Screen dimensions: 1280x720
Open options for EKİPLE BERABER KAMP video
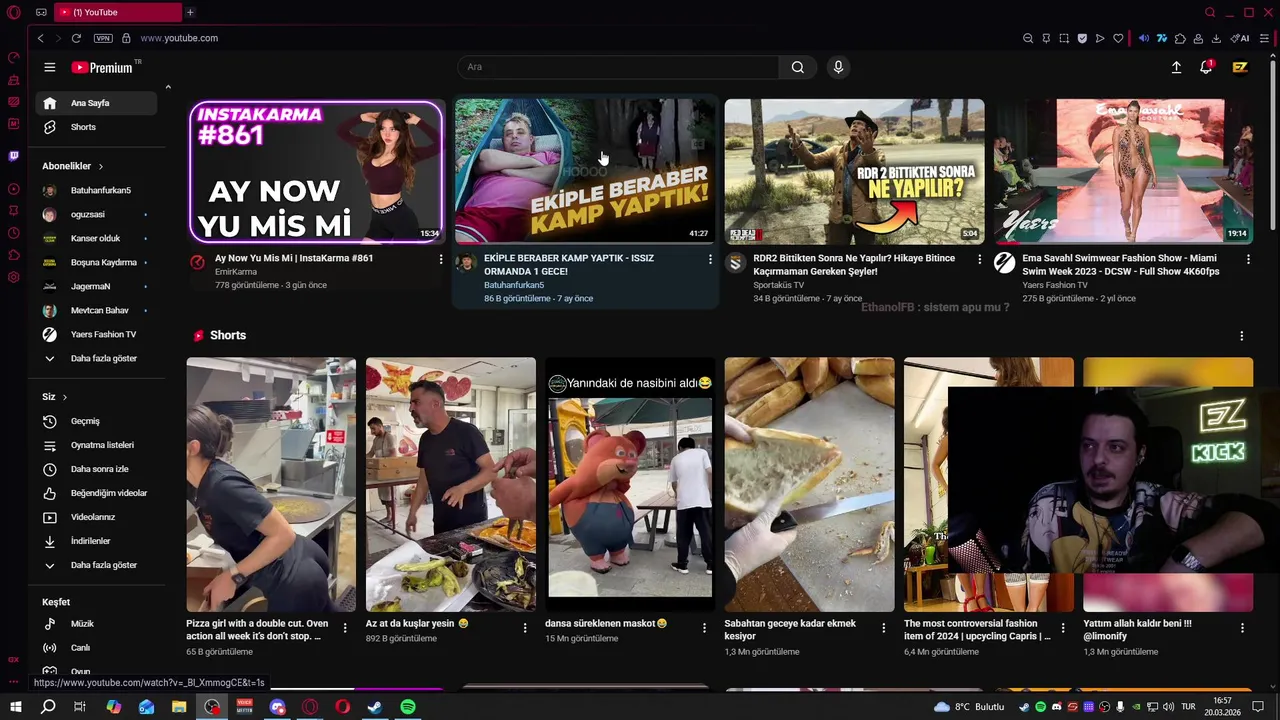[710, 259]
